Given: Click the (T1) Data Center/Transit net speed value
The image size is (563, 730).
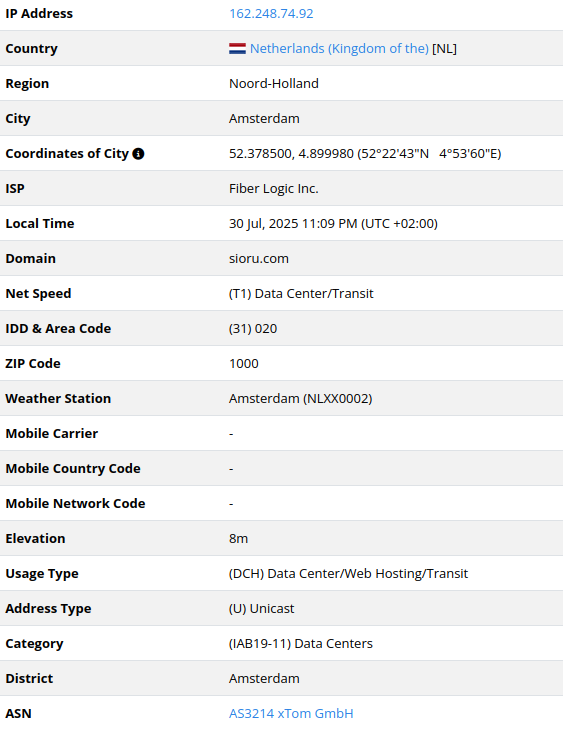Looking at the screenshot, I should coord(301,294).
